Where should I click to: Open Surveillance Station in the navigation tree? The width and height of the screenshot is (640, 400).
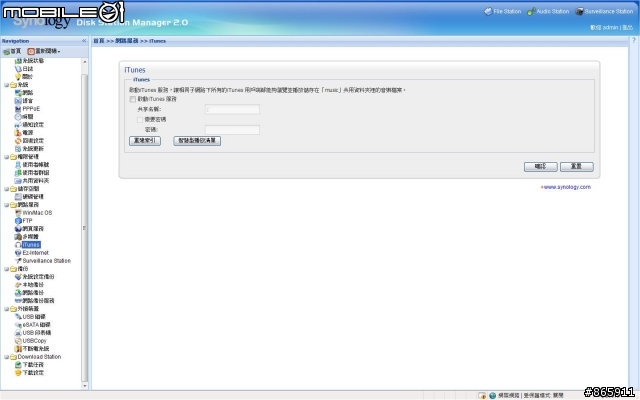(43, 260)
